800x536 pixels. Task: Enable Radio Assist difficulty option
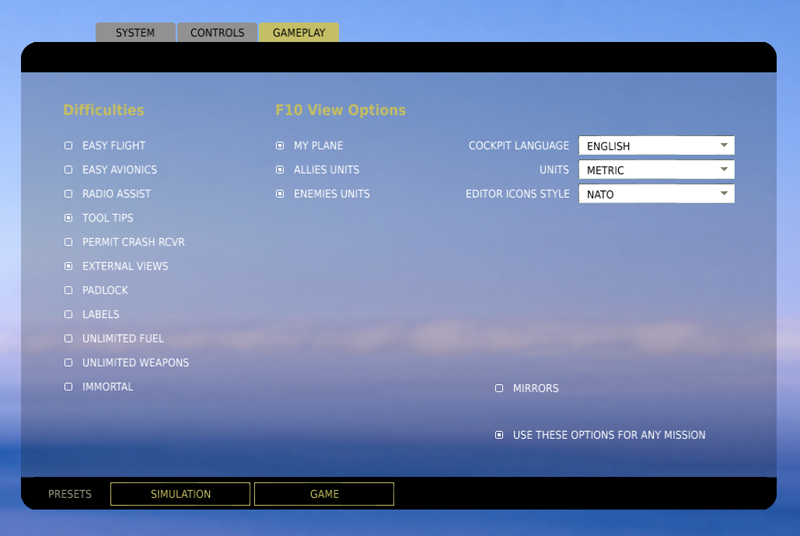68,194
